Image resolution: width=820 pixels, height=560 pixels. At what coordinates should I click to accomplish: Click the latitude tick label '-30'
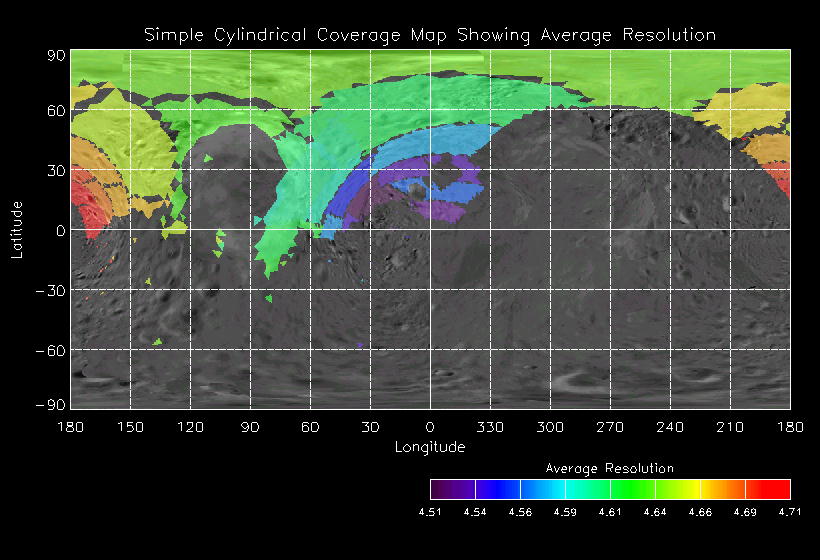[50, 291]
